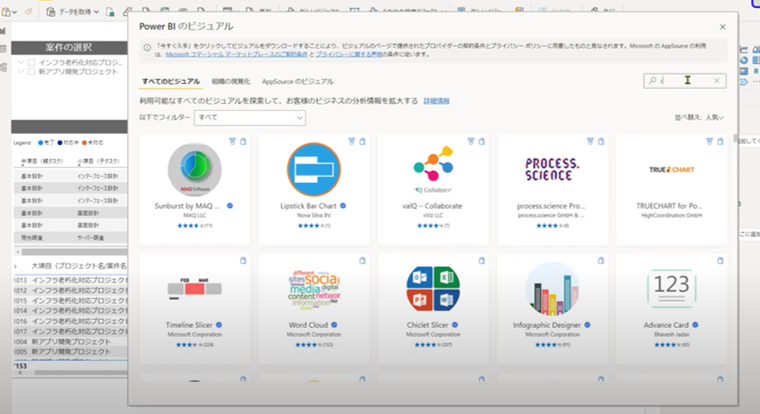Open the process.science Pro visual logo
The height and width of the screenshot is (414, 760).
(x=552, y=169)
